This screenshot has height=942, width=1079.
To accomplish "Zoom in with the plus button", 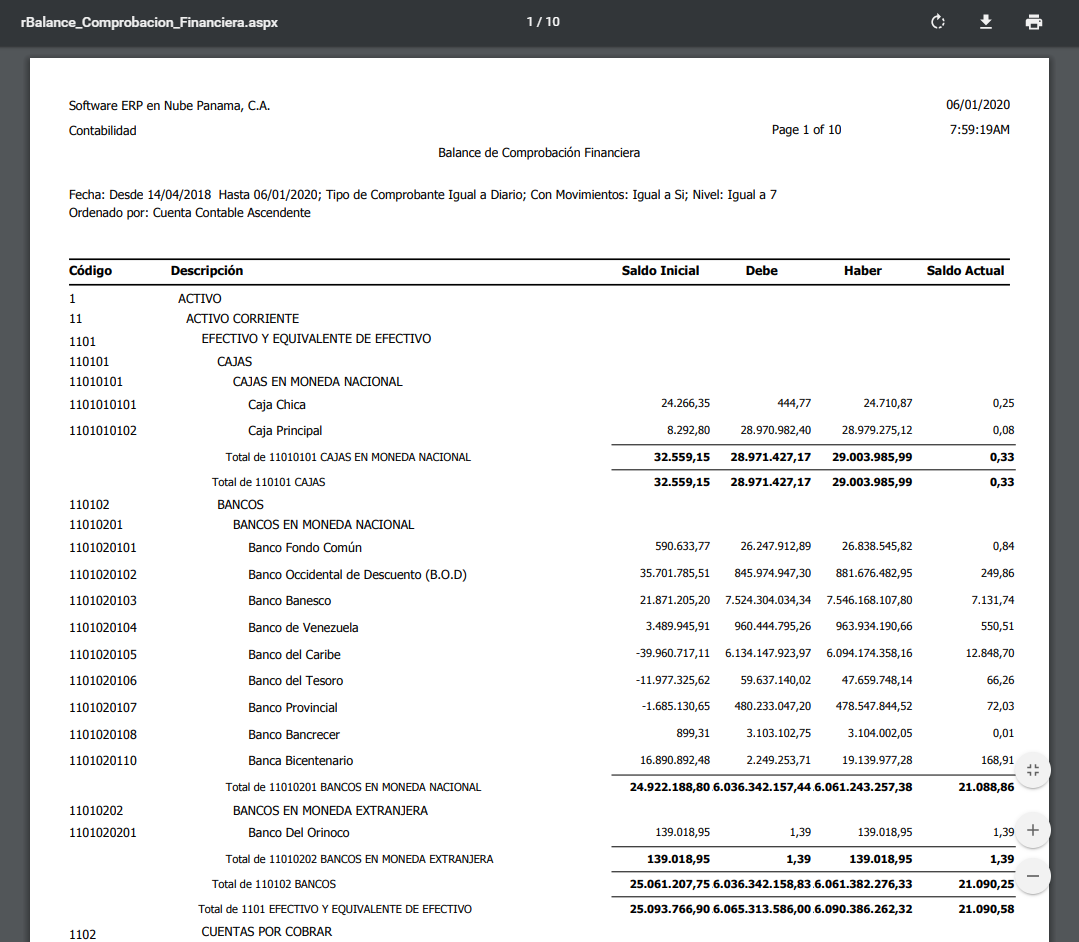I will (1033, 830).
